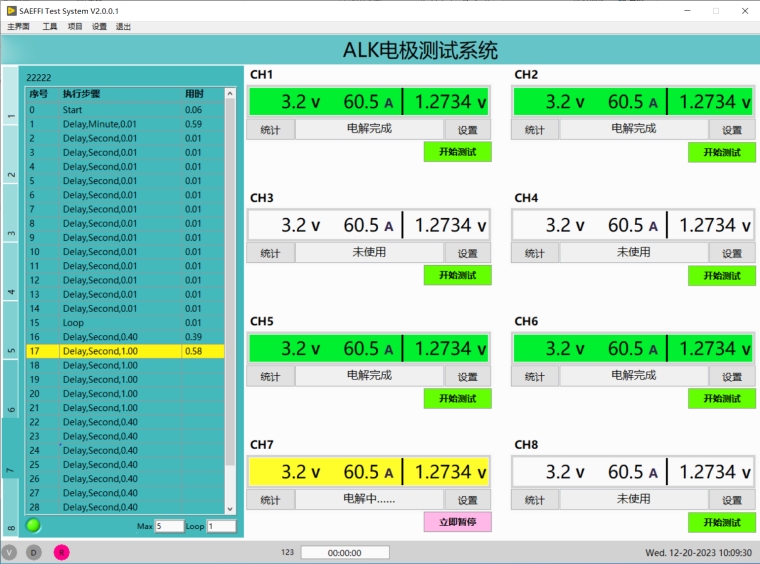Start test on CH8 with 开始测试
Screen dimensions: 760x564
point(721,522)
